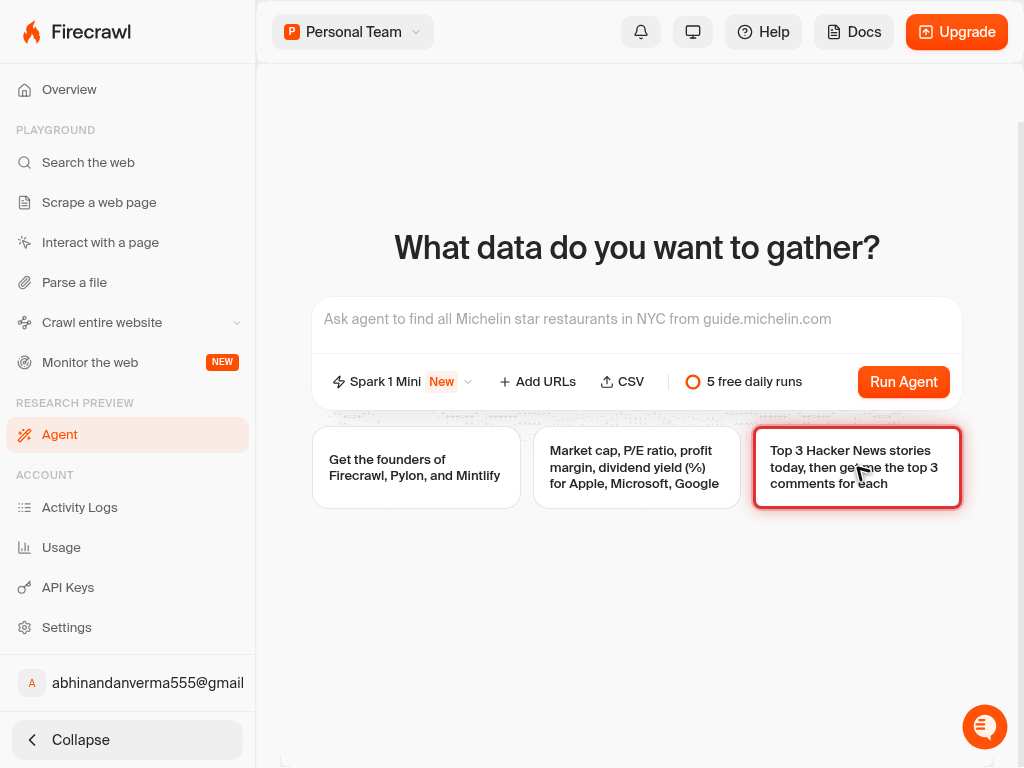Open the Usage page

tap(127, 547)
